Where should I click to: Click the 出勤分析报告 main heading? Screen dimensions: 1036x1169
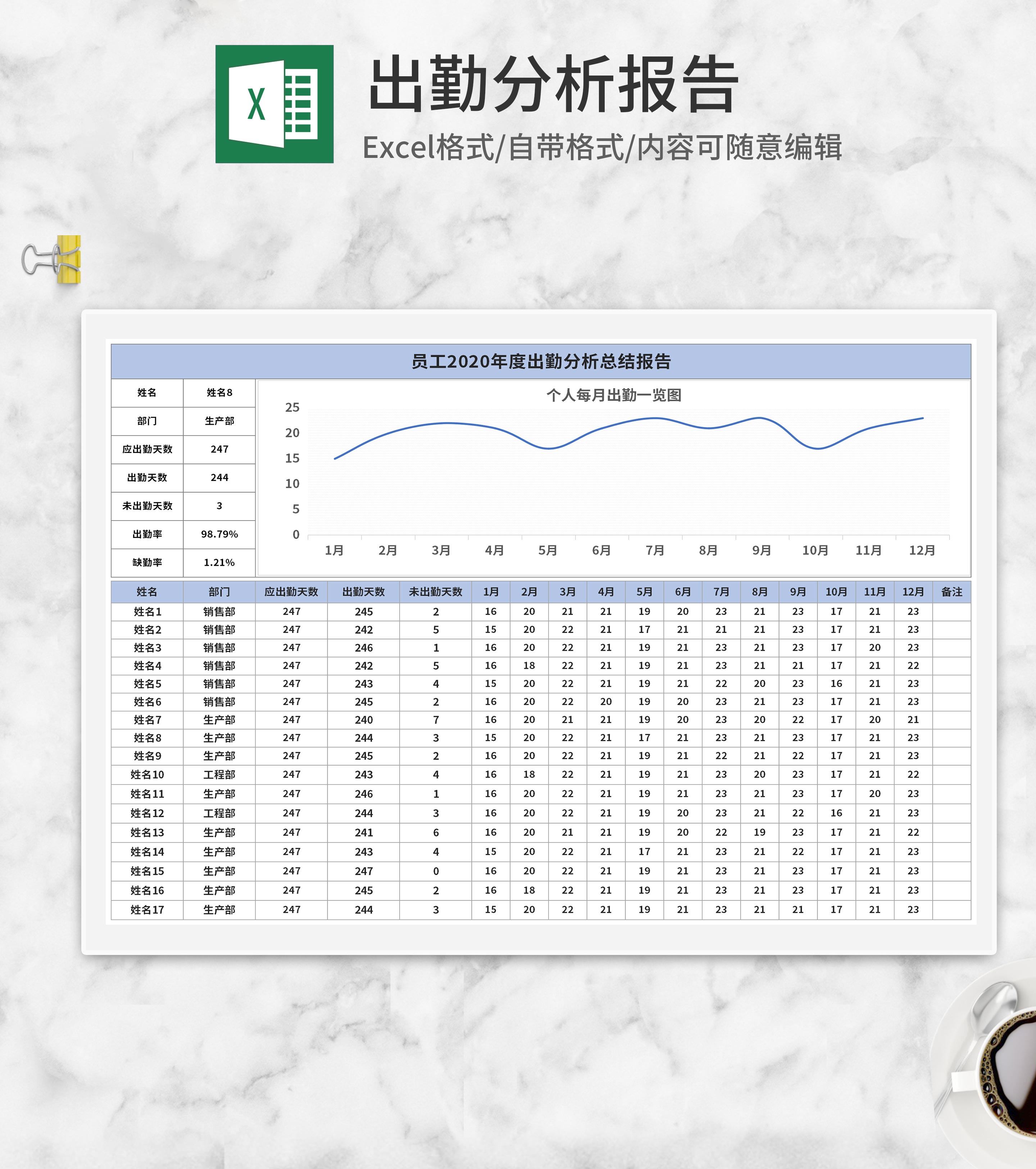[553, 85]
